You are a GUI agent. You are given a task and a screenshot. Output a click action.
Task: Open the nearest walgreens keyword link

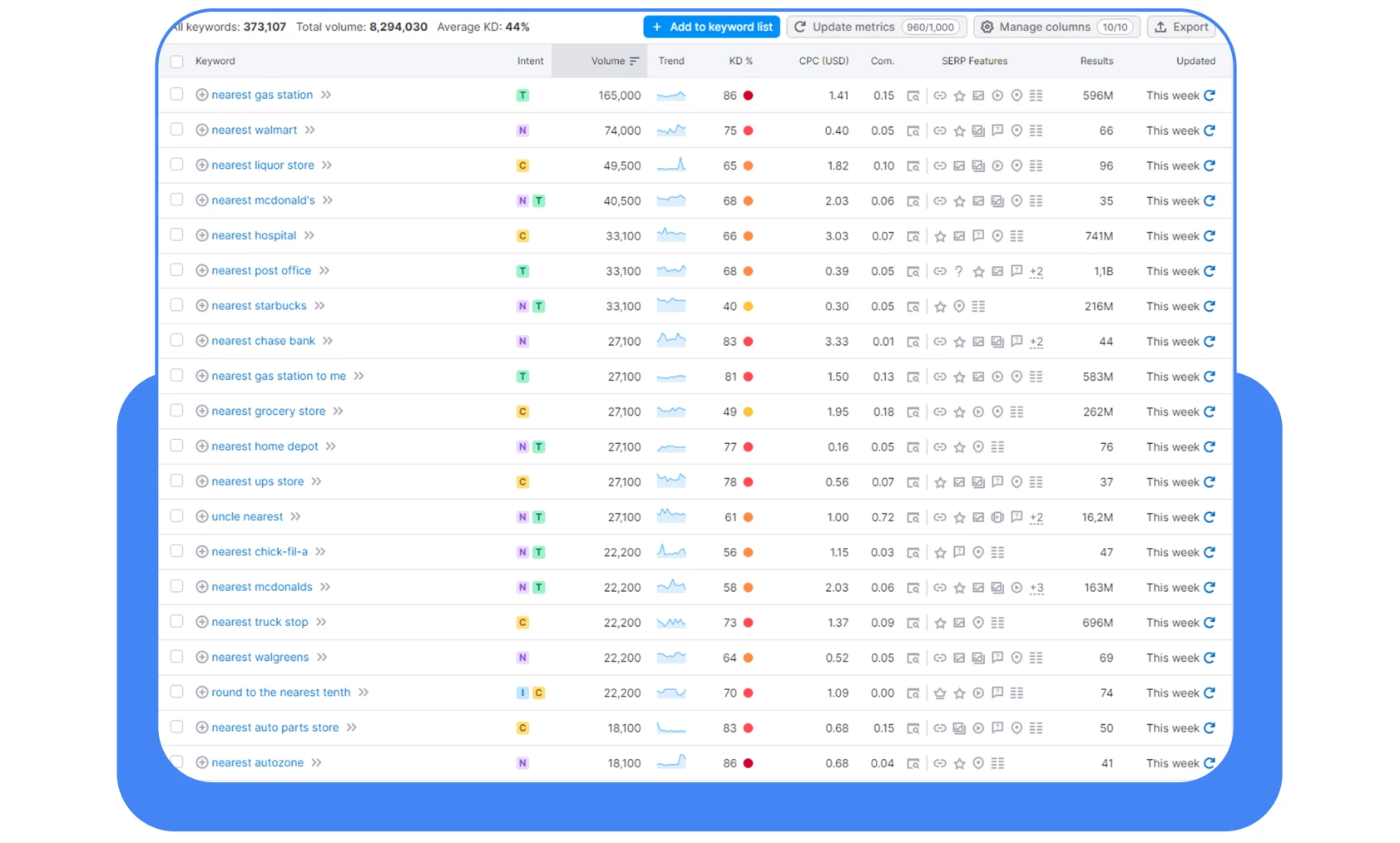click(260, 658)
